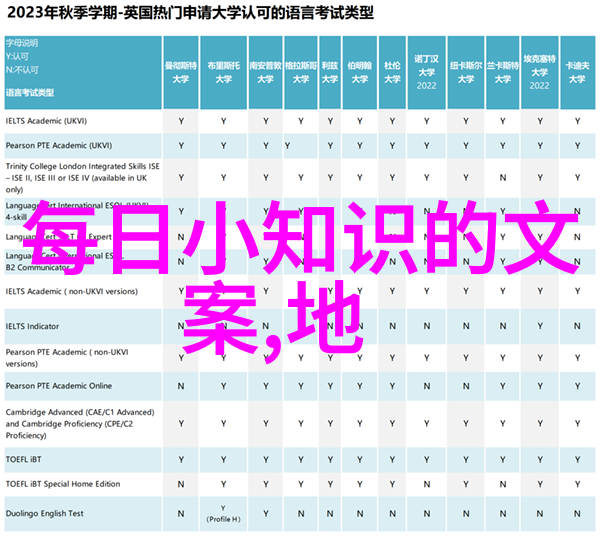Click TOEFL iBT Y under 布里斯托大学

tap(223, 459)
